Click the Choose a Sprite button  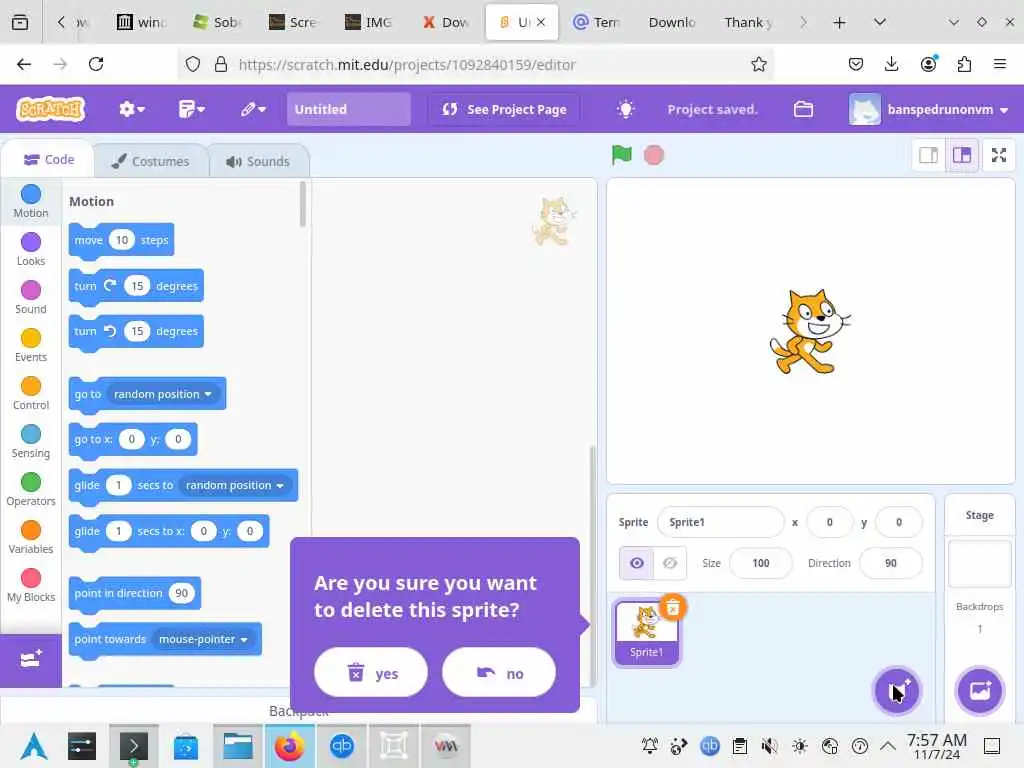[x=897, y=690]
